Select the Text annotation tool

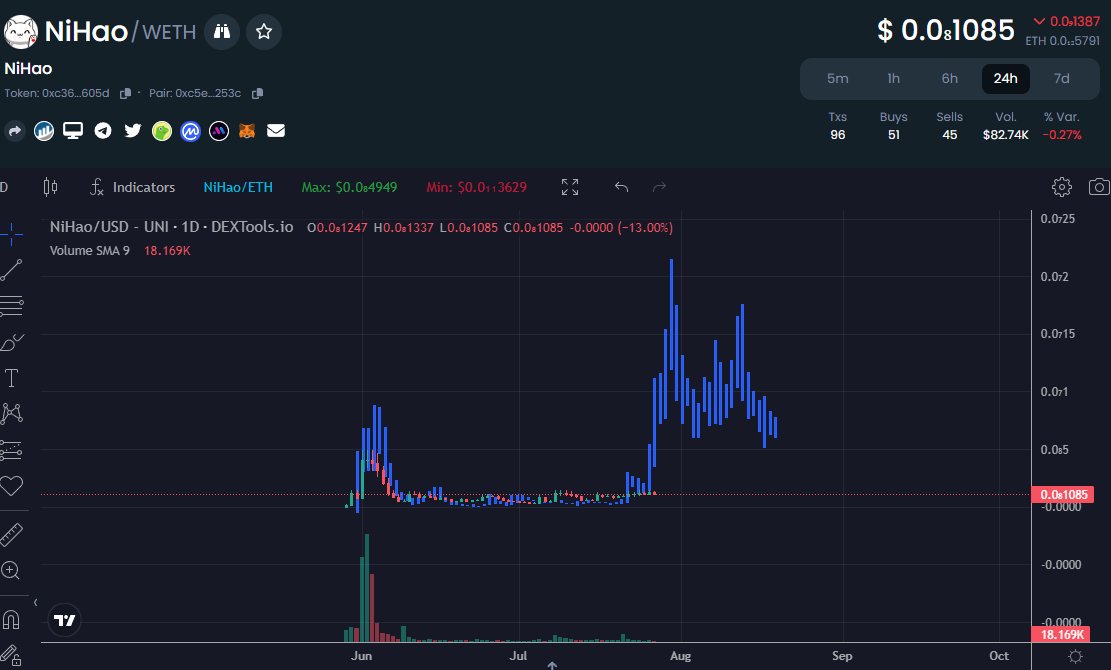[12, 378]
